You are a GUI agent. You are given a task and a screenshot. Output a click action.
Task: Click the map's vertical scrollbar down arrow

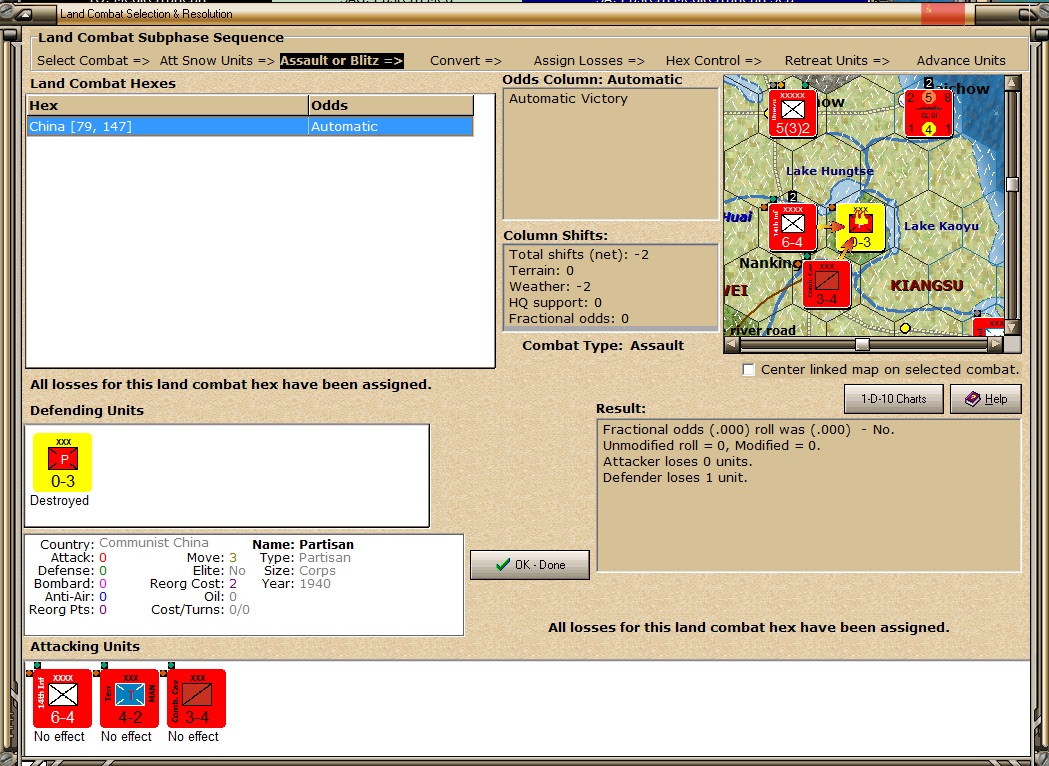(1012, 328)
